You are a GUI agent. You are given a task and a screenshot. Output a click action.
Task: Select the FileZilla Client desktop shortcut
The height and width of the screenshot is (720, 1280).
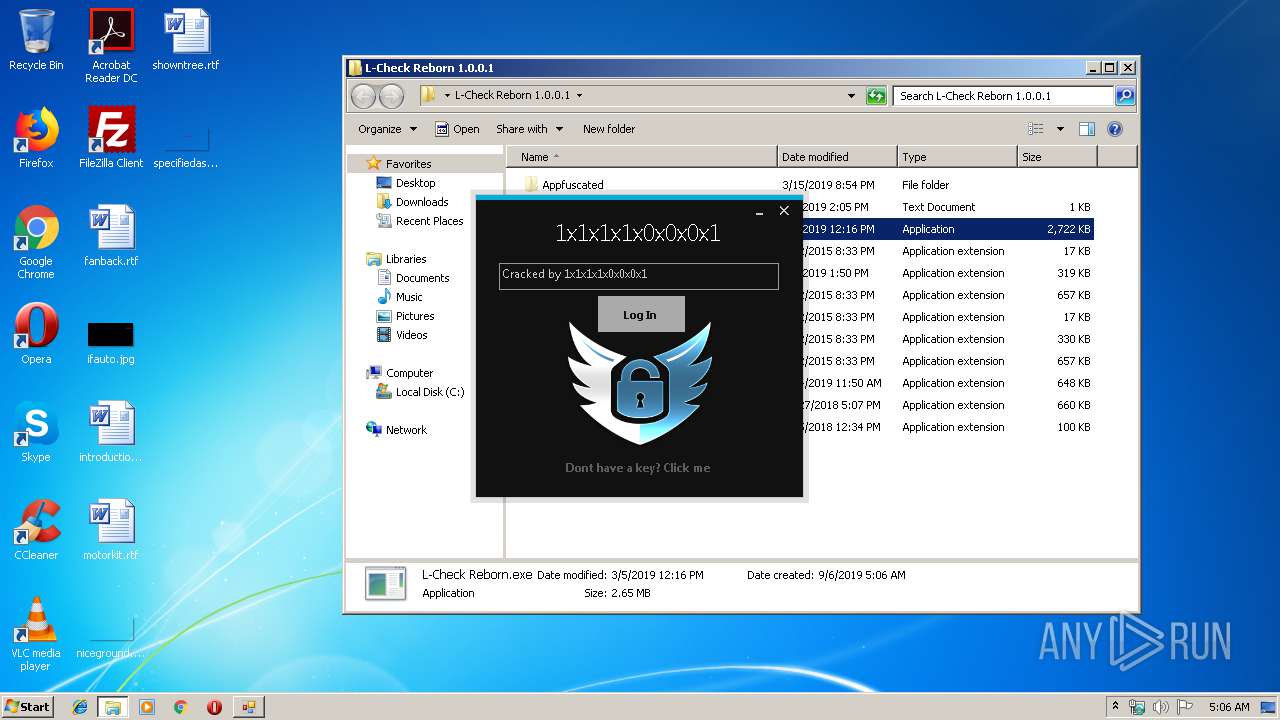pos(111,138)
